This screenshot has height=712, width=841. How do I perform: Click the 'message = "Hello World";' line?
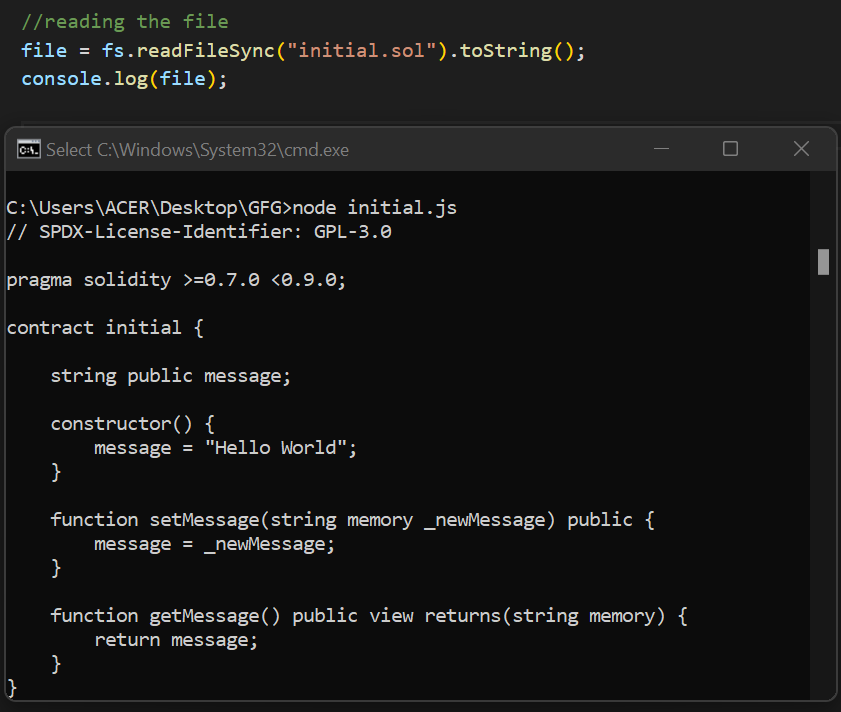[x=225, y=448]
